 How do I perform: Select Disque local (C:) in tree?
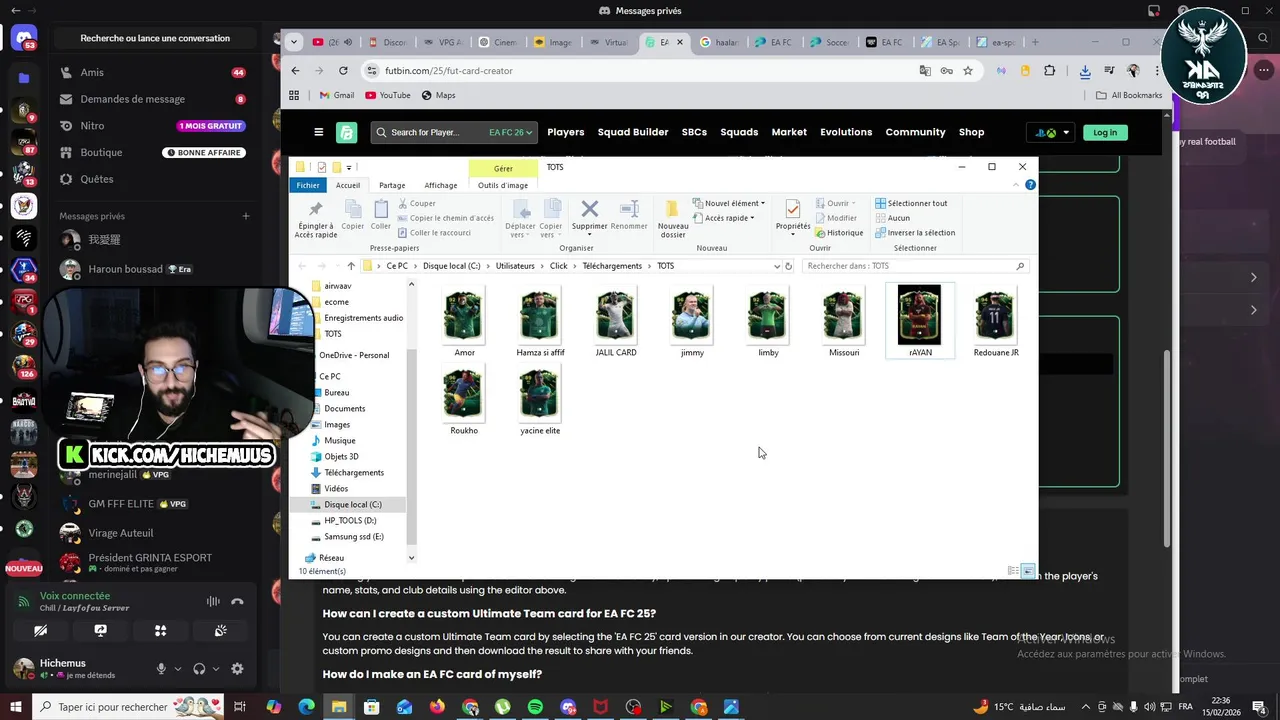click(352, 504)
